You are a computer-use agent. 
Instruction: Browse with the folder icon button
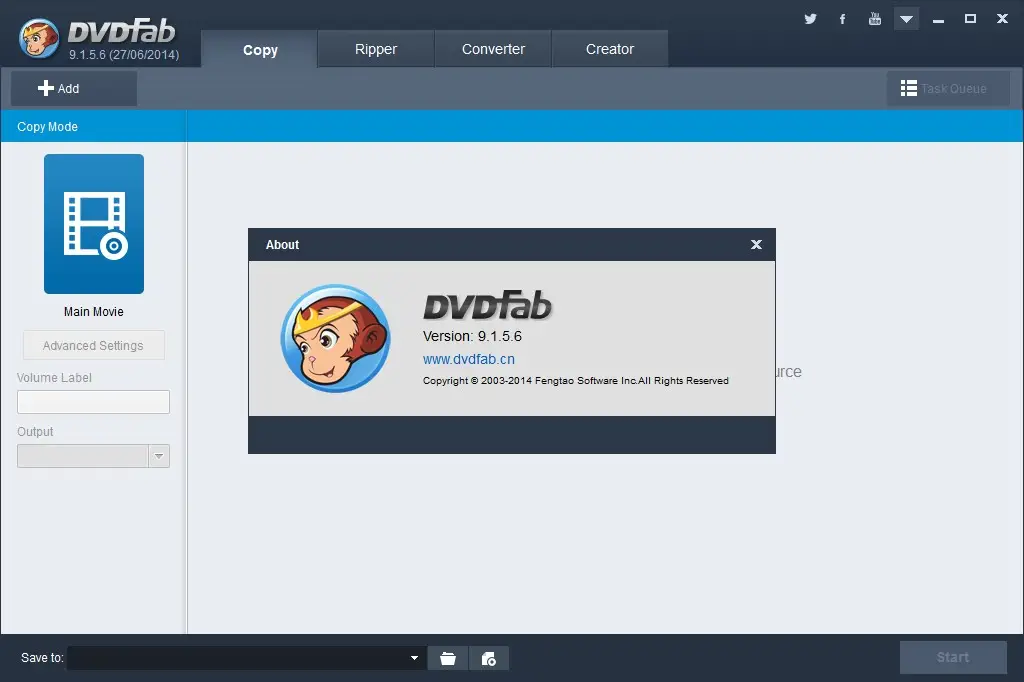tap(448, 658)
